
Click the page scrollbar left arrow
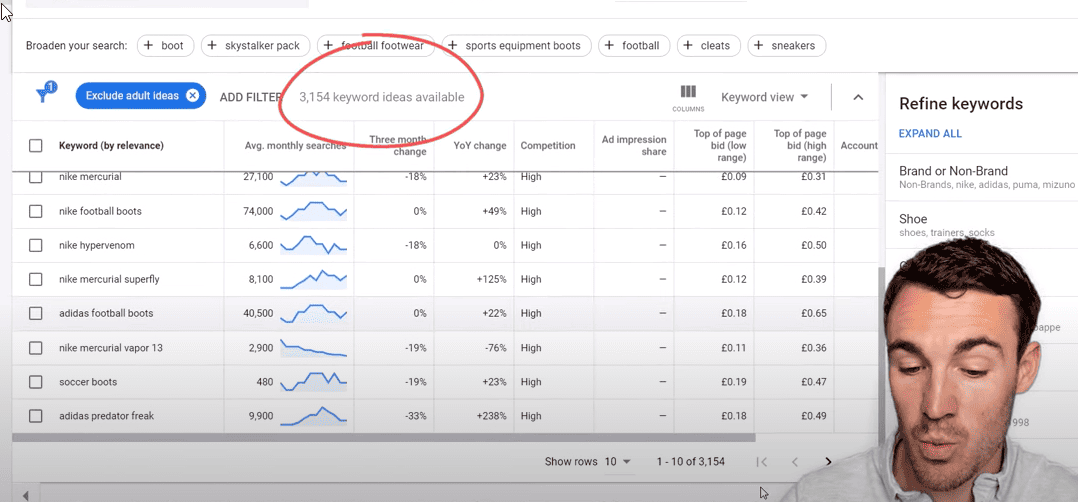[26, 495]
